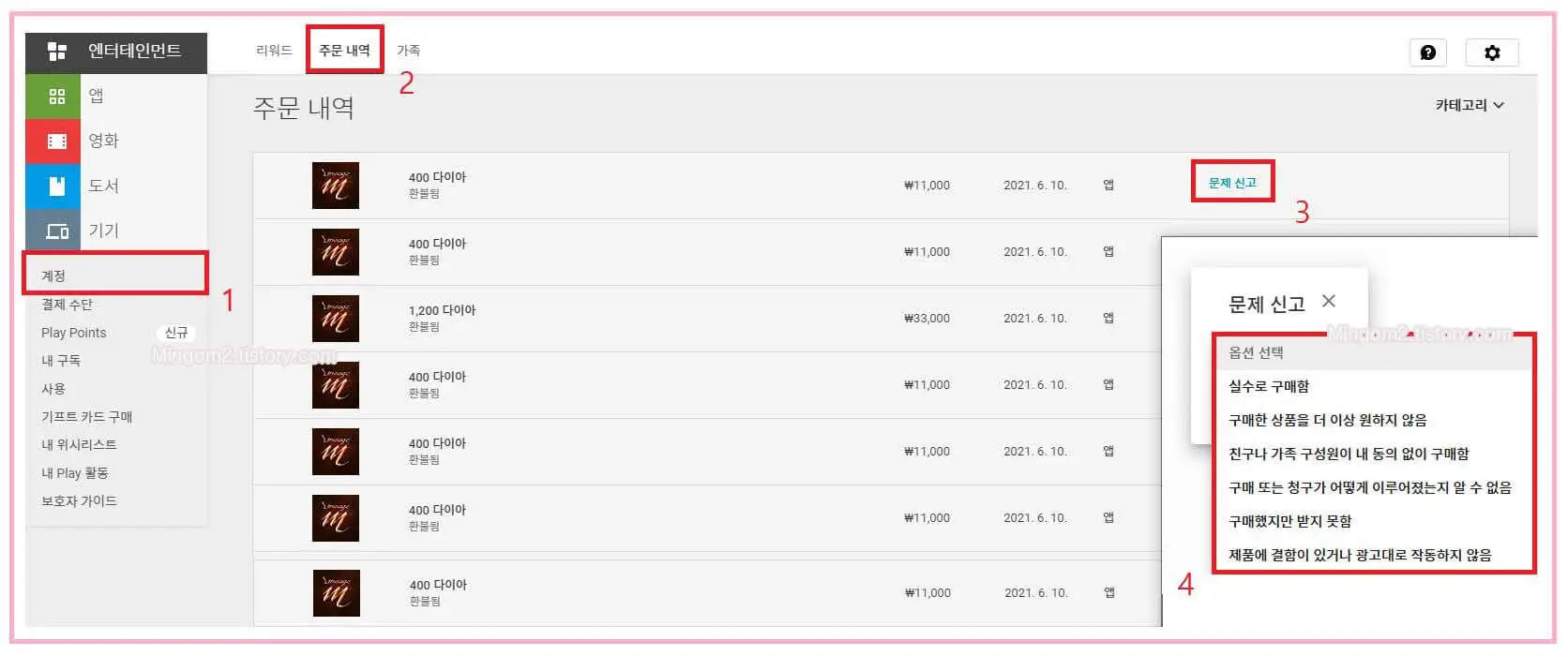The height and width of the screenshot is (656, 1568).
Task: Open the 도서 (Books) section icon
Action: 57,186
